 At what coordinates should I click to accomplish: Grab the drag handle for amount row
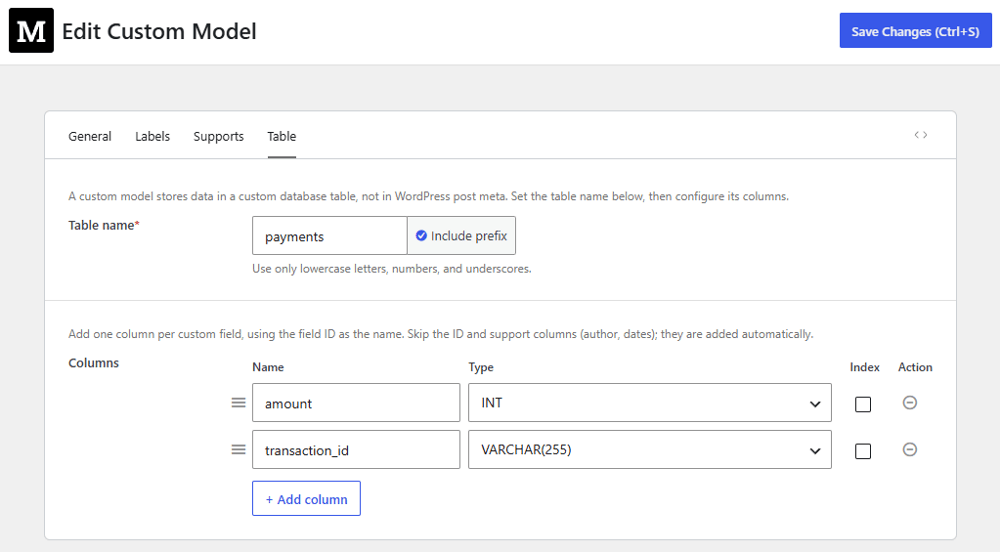(x=239, y=403)
